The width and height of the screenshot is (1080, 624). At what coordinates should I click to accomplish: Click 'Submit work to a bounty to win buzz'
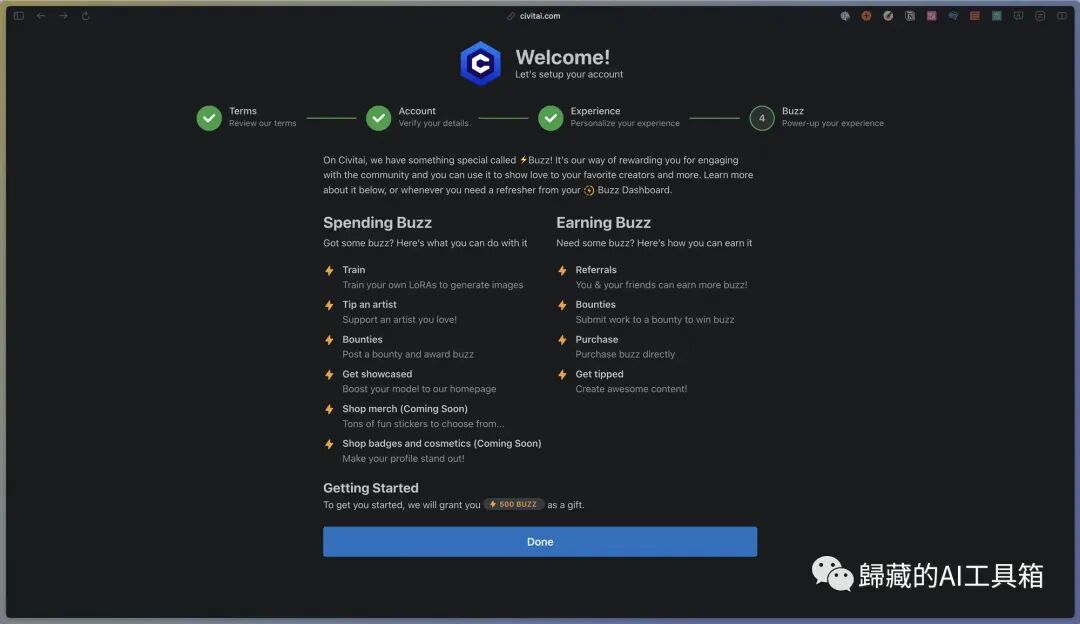click(654, 320)
